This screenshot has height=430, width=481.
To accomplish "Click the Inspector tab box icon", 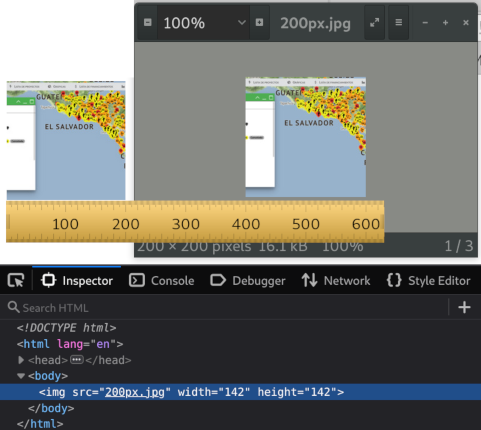I will click(49, 280).
